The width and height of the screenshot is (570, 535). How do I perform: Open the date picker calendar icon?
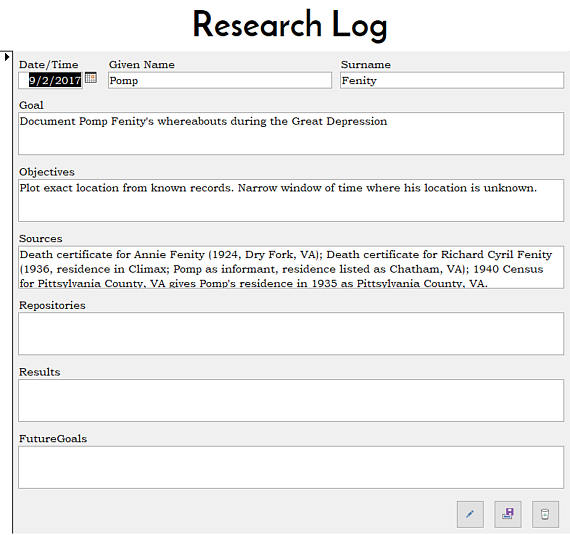(x=91, y=78)
